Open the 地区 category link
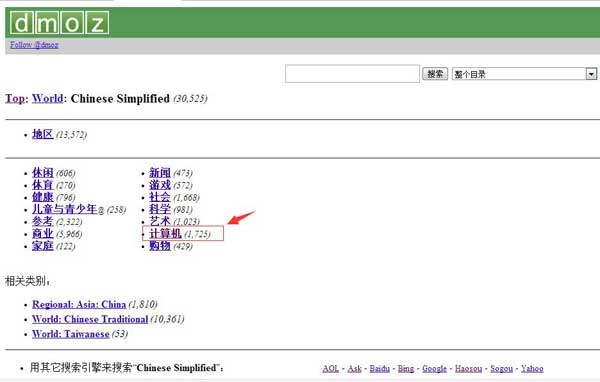Viewport: 600px width, 382px height. (42, 134)
